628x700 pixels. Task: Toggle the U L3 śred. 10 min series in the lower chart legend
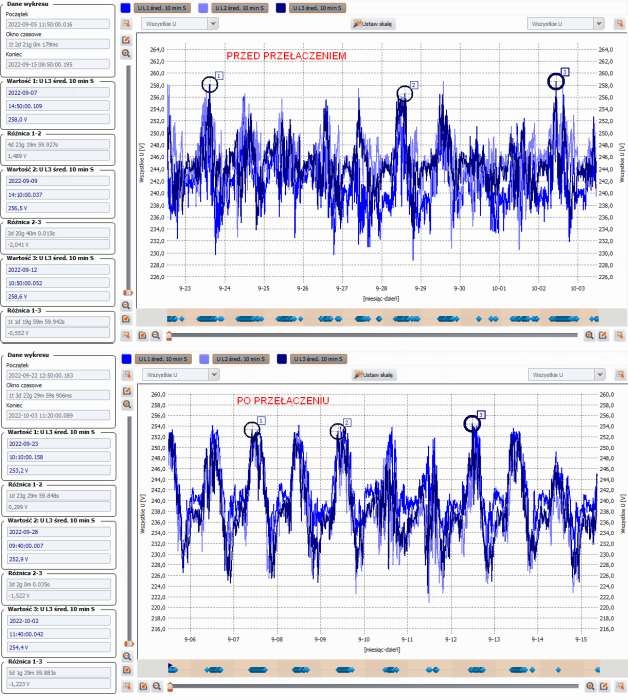click(318, 359)
